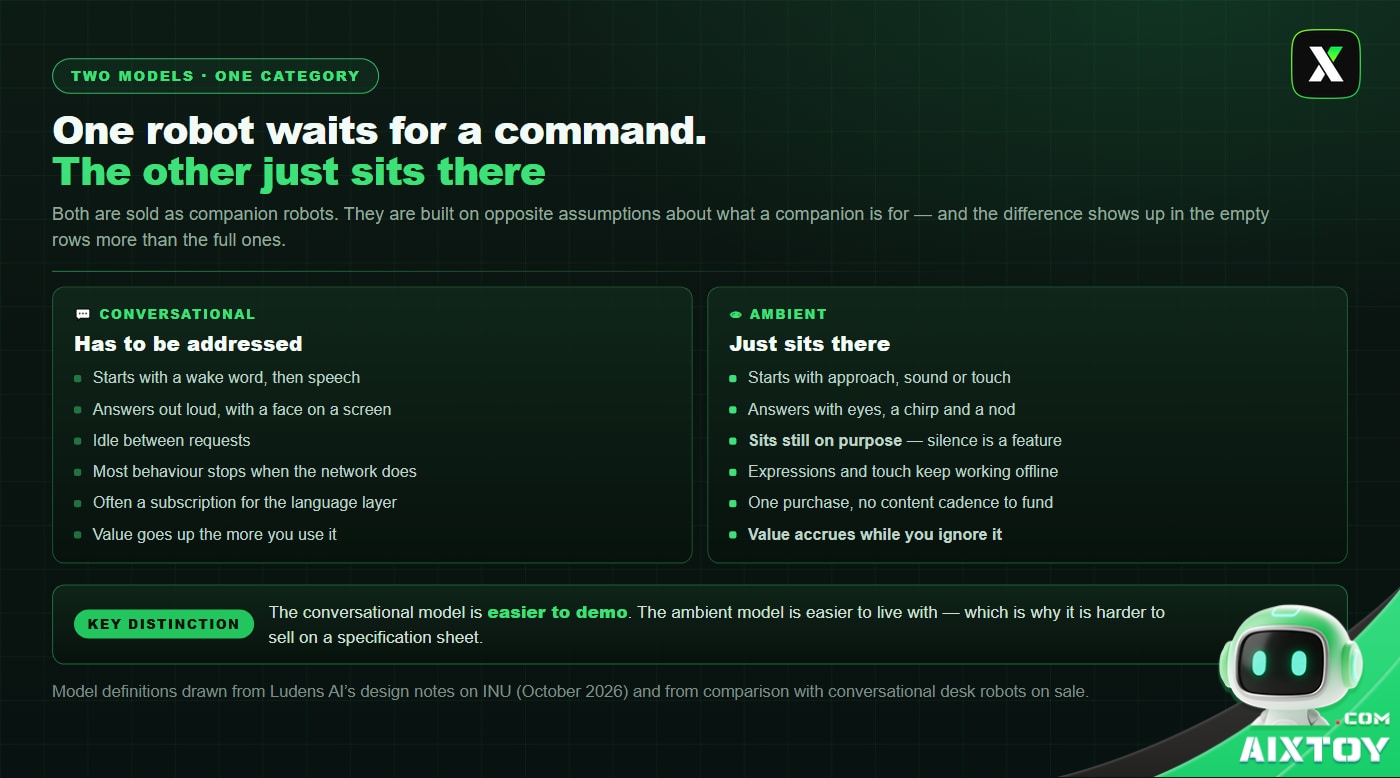The height and width of the screenshot is (778, 1400).
Task: Click the Conversational speech bubble icon
Action: click(x=83, y=314)
